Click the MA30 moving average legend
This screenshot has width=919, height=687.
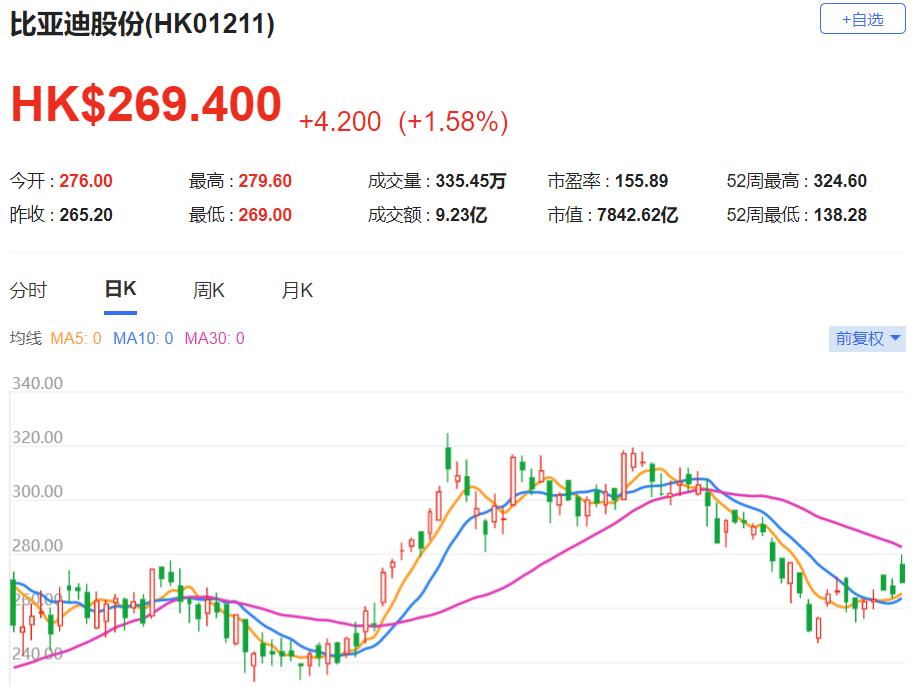[215, 338]
